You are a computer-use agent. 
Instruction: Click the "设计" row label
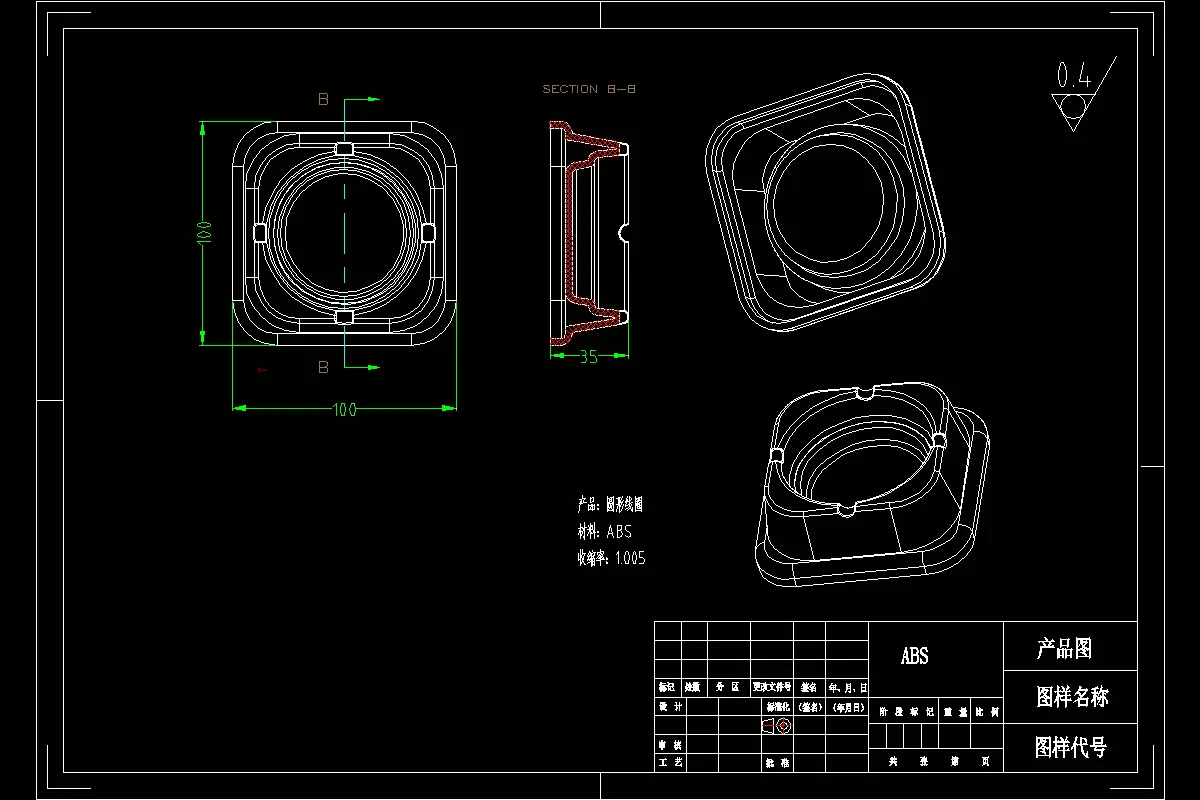coord(670,707)
